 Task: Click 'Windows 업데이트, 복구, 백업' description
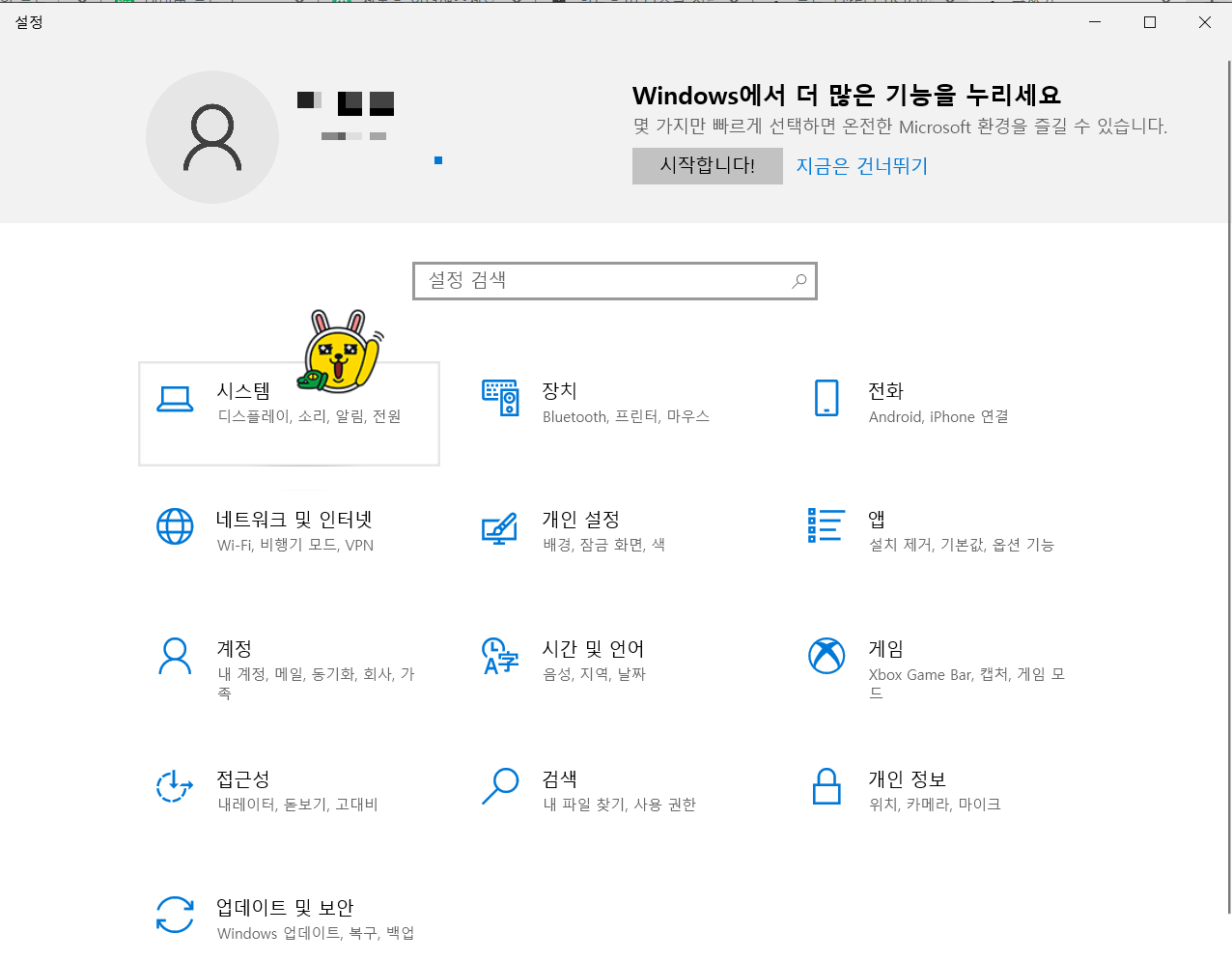tap(316, 933)
